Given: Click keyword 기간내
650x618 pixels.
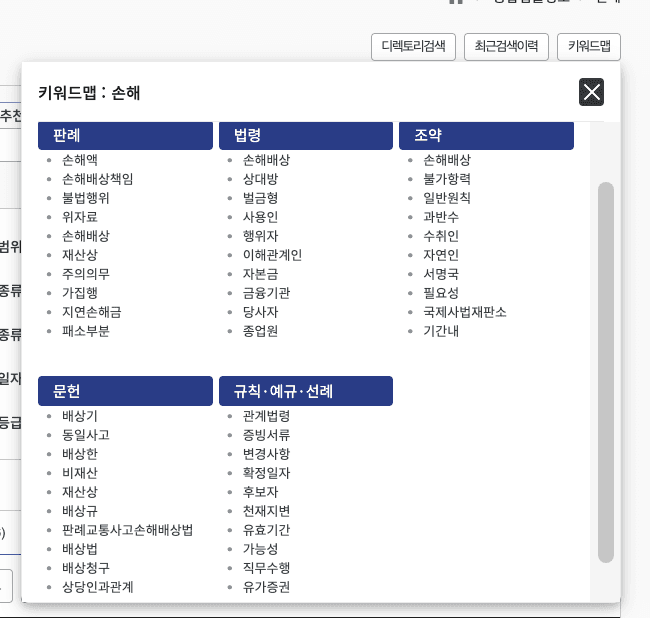Looking at the screenshot, I should [x=441, y=331].
